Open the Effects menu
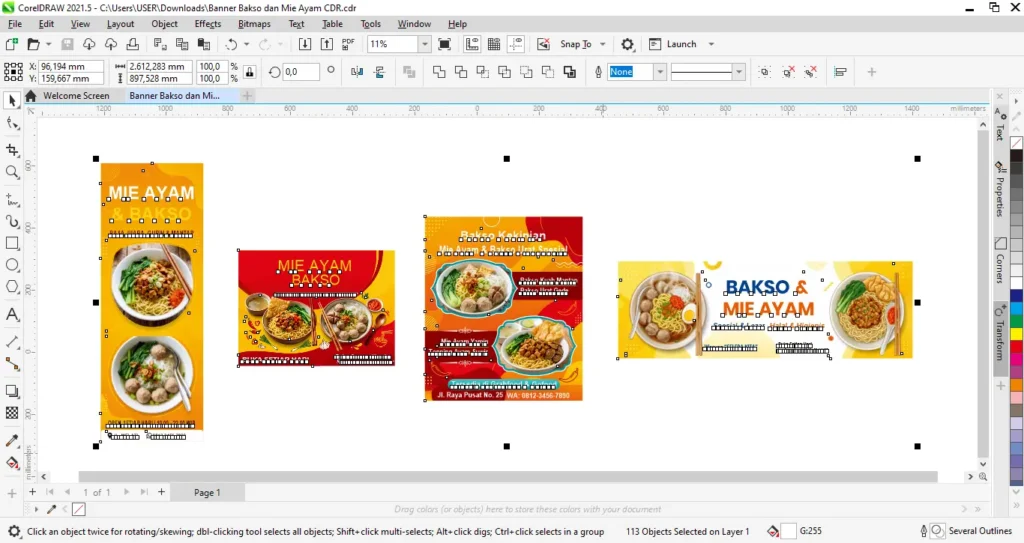Screen dimensions: 1024x543 click(x=208, y=24)
